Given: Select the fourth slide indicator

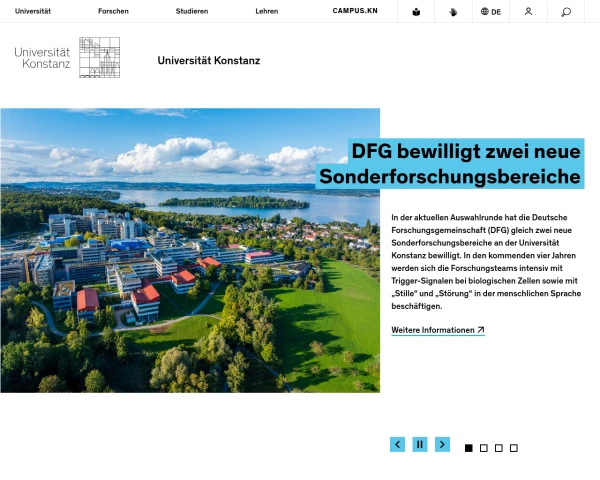Looking at the screenshot, I should click(514, 448).
